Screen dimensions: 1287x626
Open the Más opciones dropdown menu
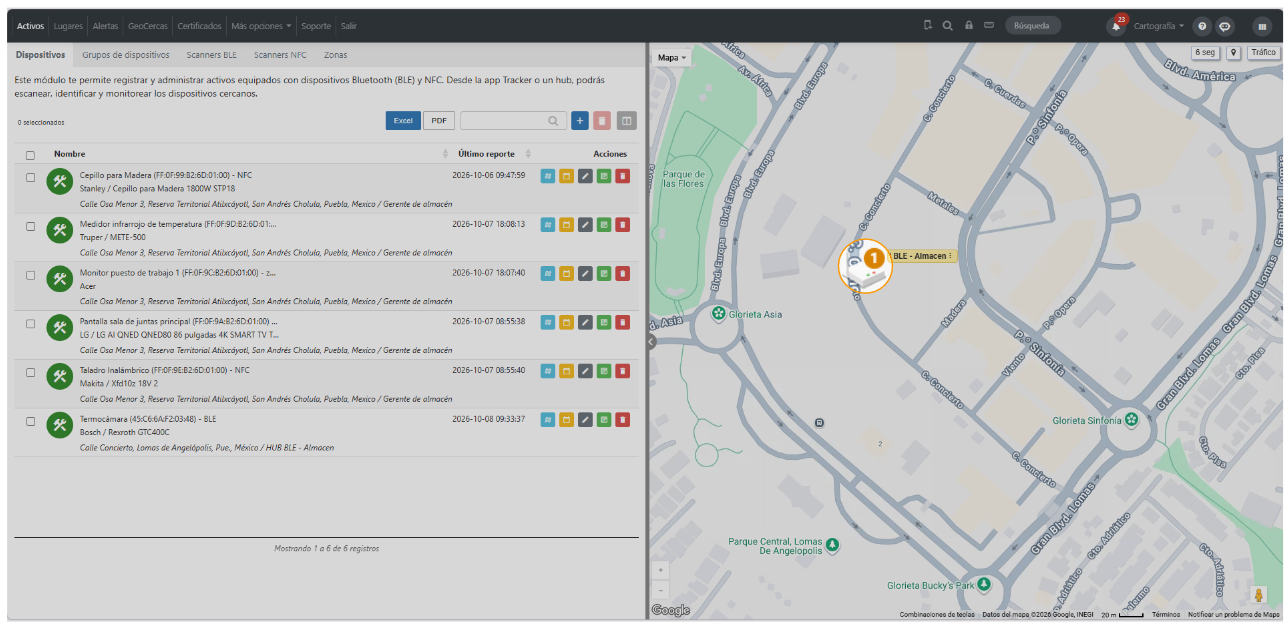(261, 26)
